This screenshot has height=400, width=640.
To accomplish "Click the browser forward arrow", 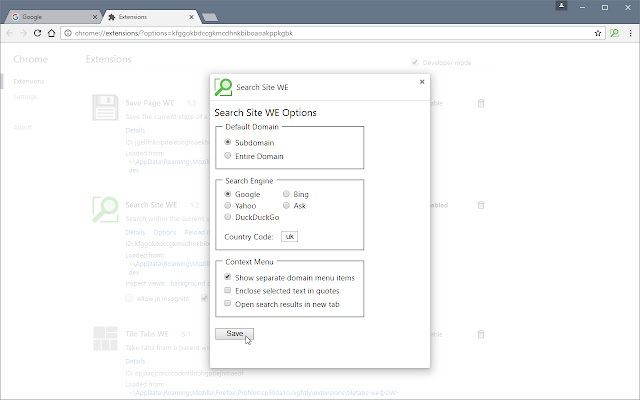I will (x=24, y=33).
